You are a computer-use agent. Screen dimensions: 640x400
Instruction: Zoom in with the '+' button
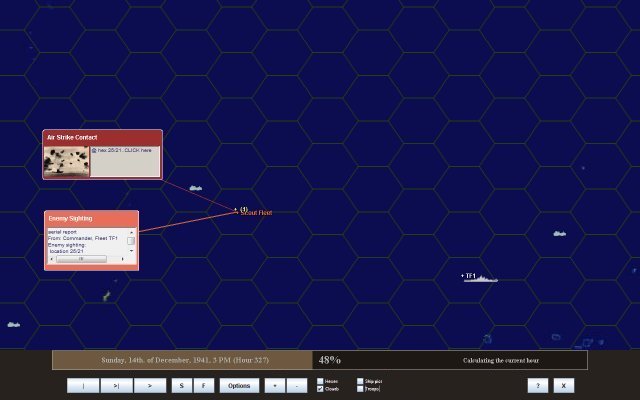click(x=274, y=385)
